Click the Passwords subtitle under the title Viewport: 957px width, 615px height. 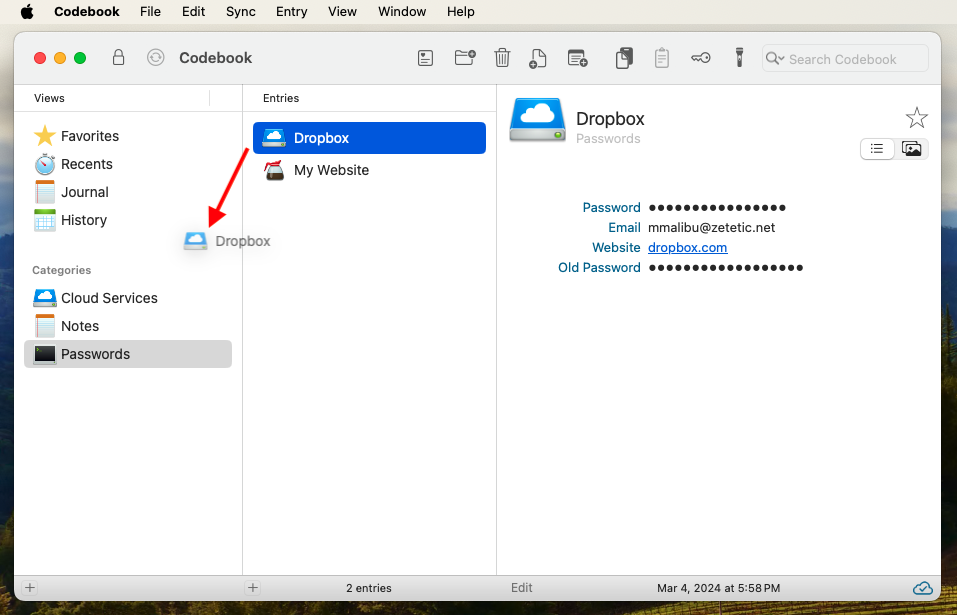(608, 138)
